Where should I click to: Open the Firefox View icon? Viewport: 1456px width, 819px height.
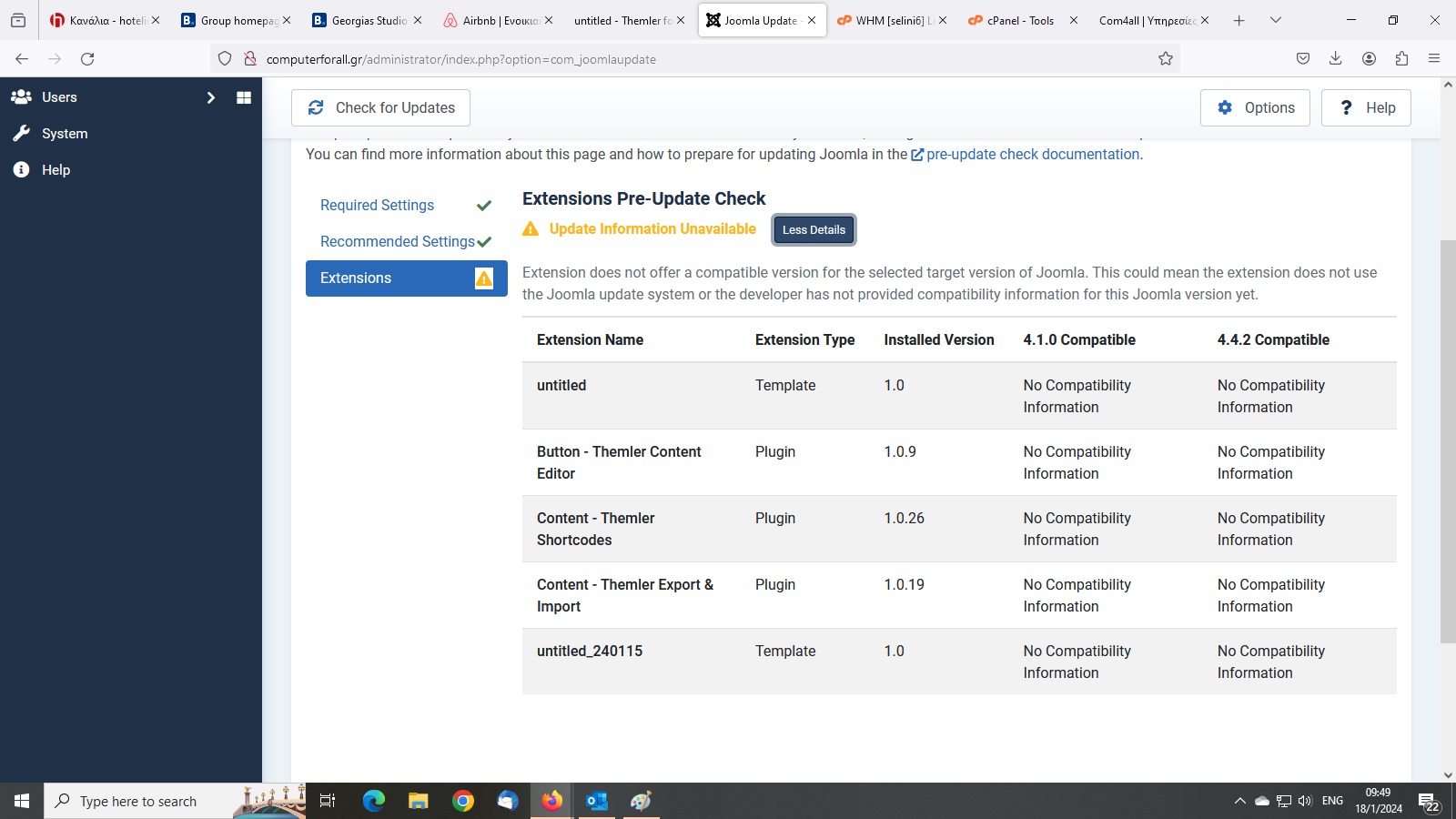tap(18, 20)
